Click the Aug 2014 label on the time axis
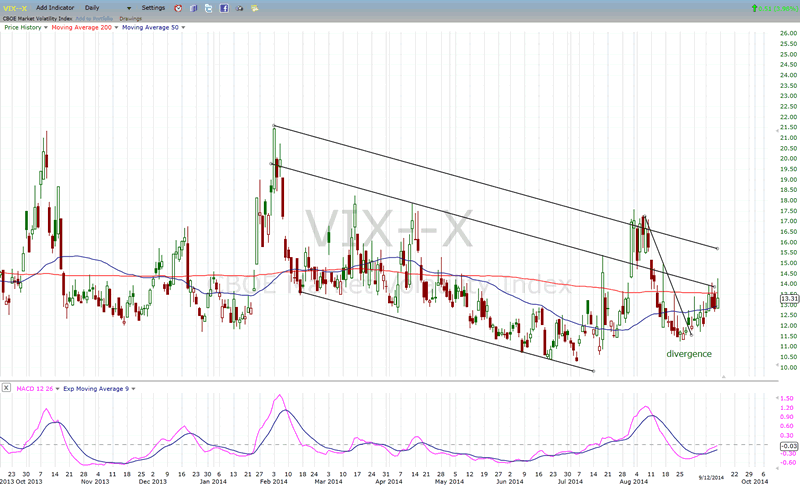 pyautogui.click(x=633, y=481)
